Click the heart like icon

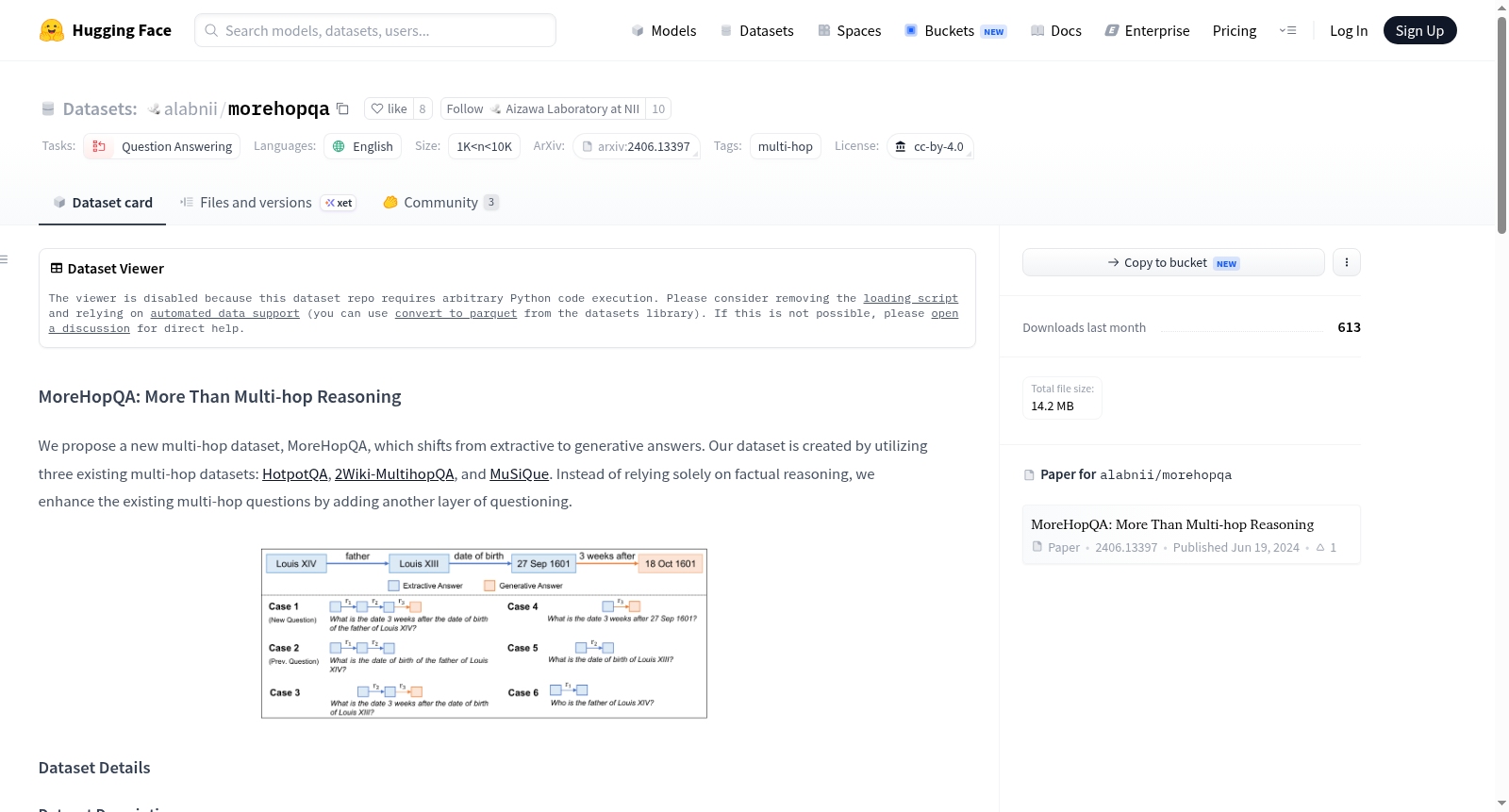pos(377,108)
